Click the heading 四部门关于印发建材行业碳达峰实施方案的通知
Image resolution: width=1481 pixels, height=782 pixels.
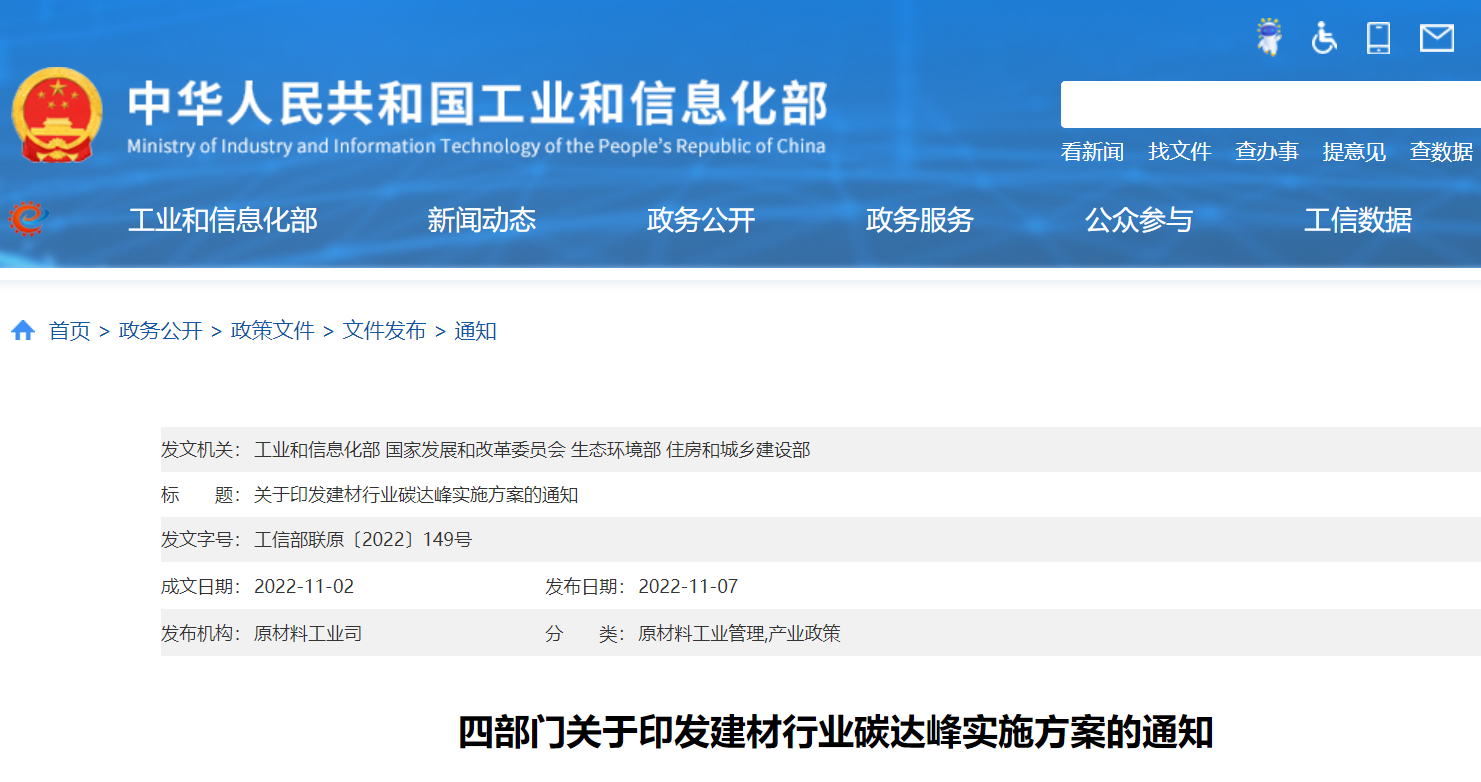836,733
